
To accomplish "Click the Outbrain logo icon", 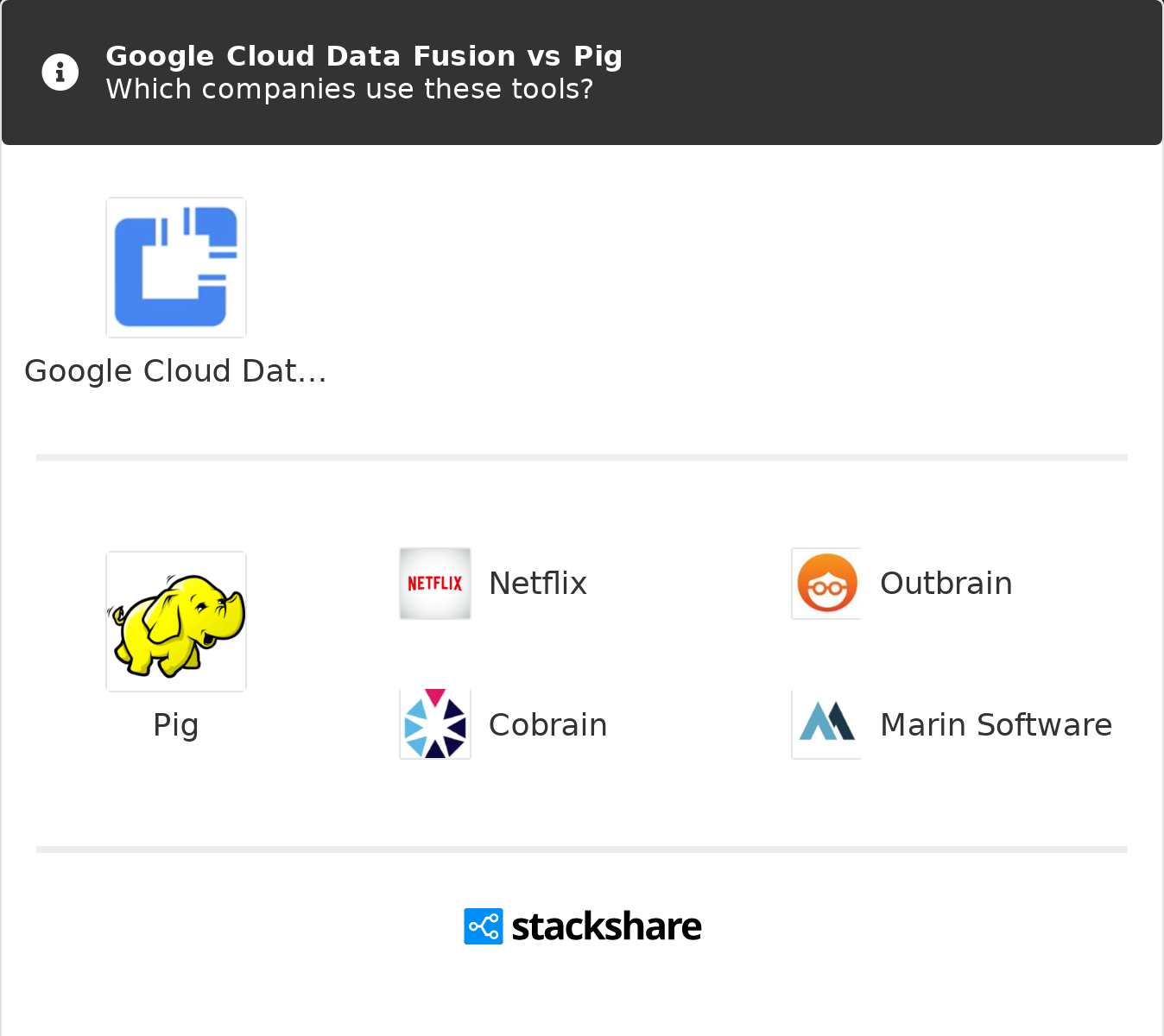I will [x=826, y=584].
